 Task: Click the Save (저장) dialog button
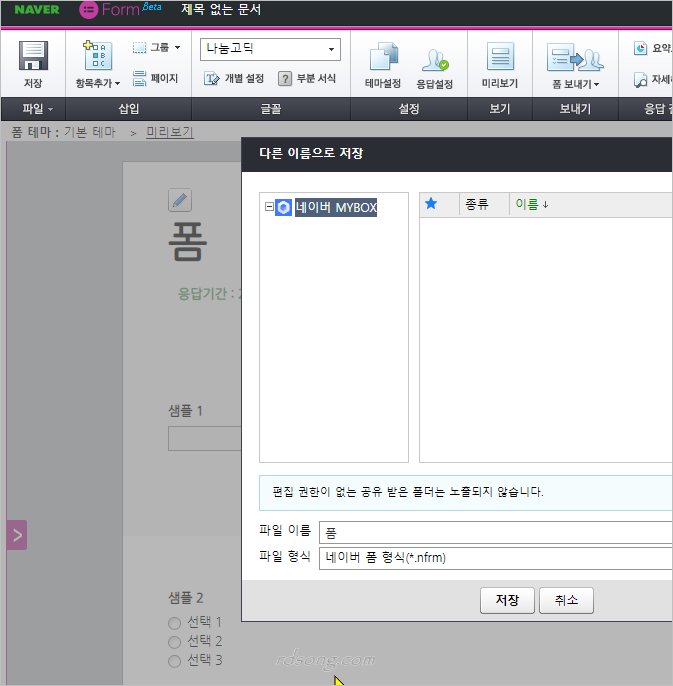pos(506,600)
